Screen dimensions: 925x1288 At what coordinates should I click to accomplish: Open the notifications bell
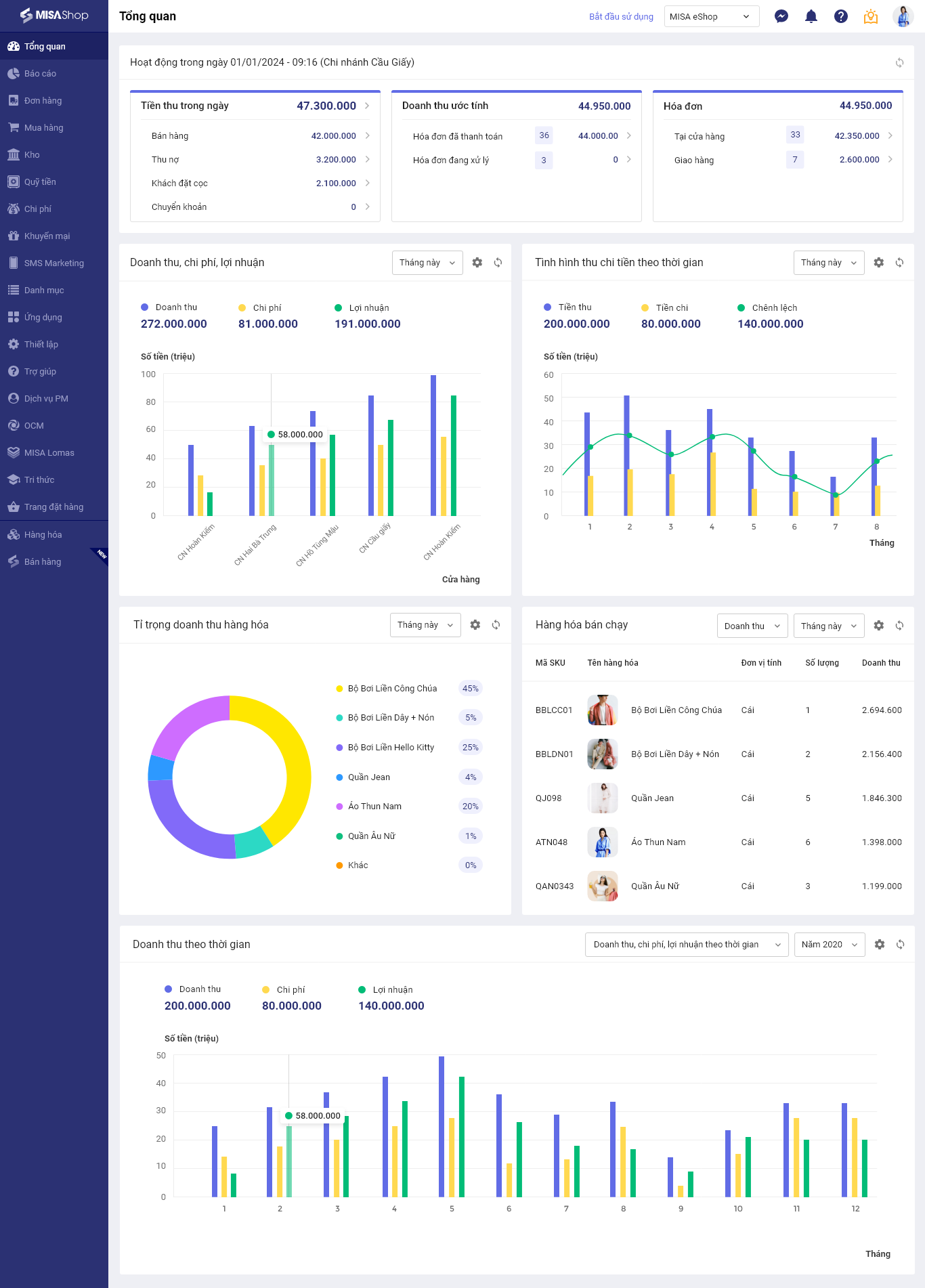[811, 16]
